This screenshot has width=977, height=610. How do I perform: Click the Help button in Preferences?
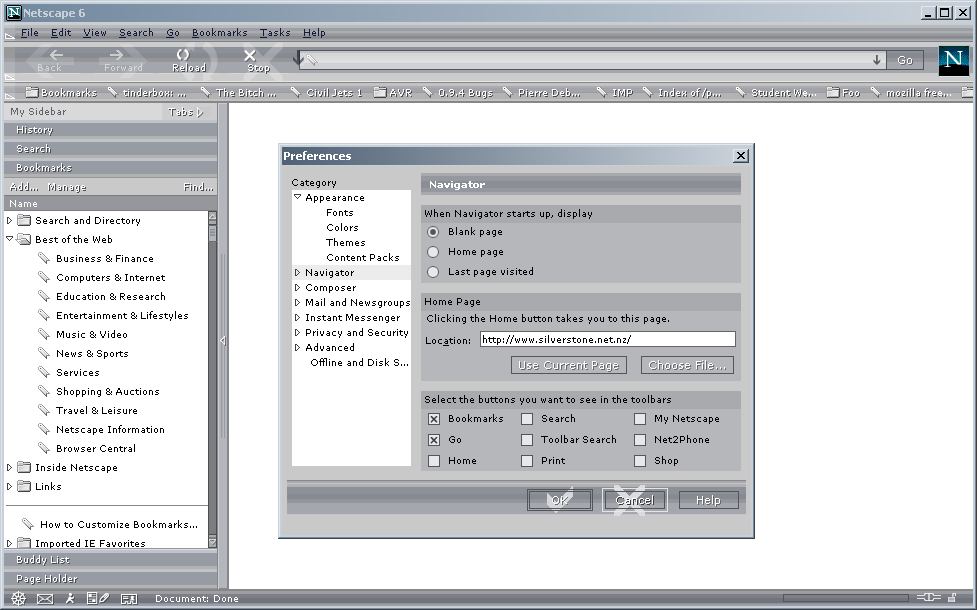(708, 500)
